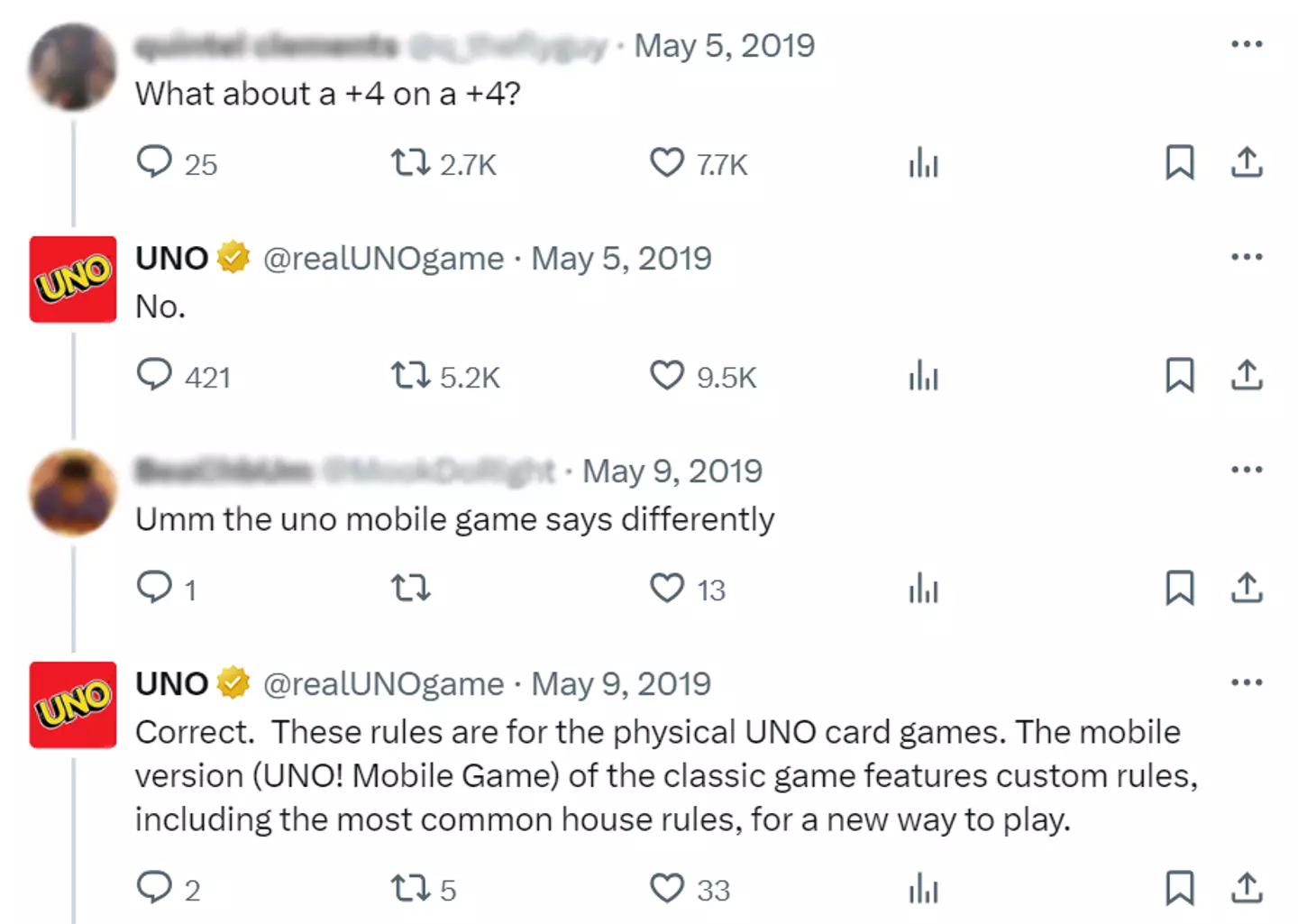The height and width of the screenshot is (924, 1298).
Task: Retweet the "+4 on a +4" tweet
Action: [410, 163]
